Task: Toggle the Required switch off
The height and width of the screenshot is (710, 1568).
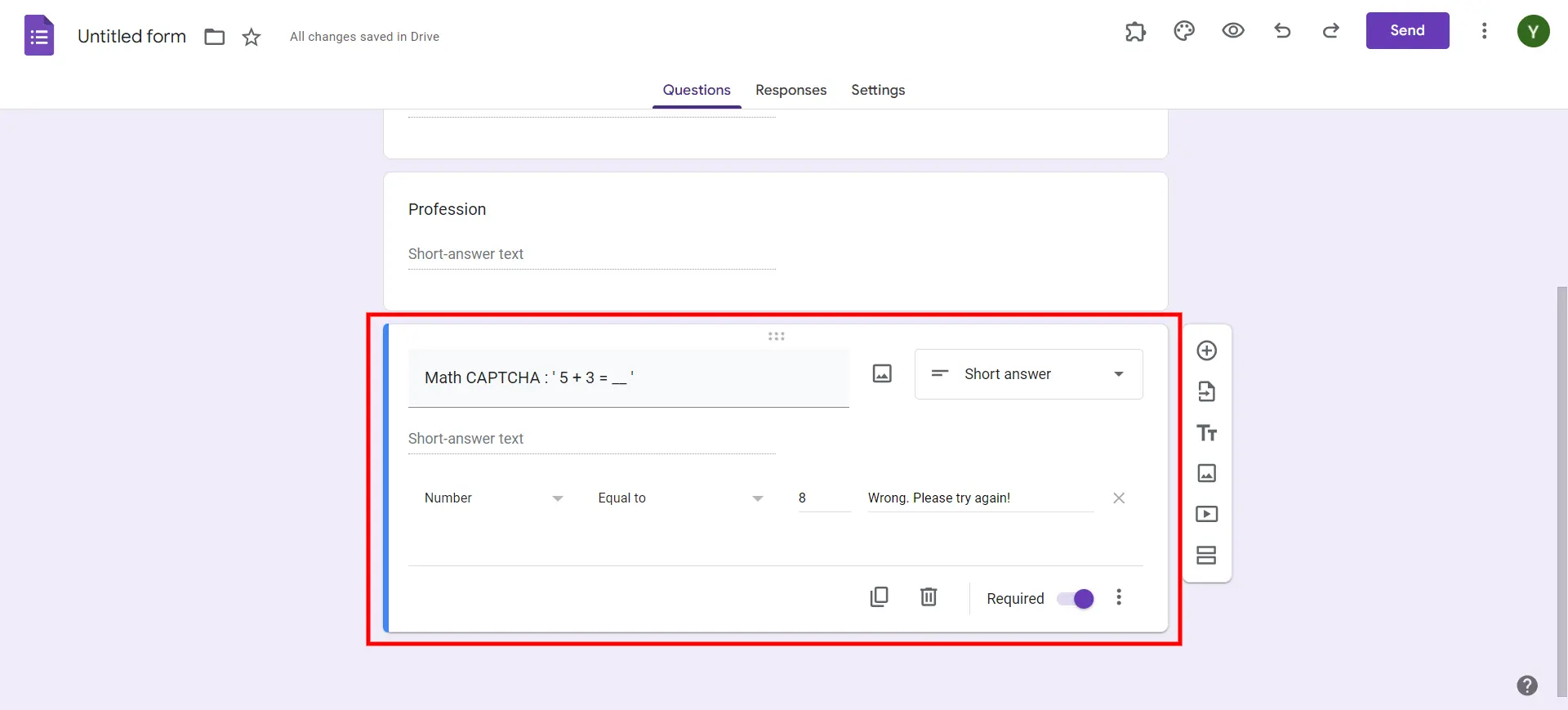Action: click(1076, 599)
